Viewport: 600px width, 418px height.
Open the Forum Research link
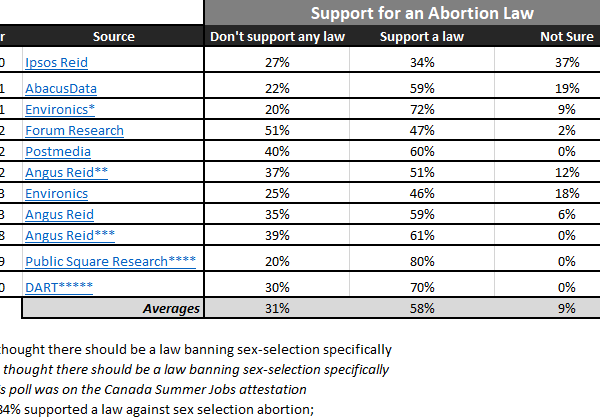[x=74, y=130]
